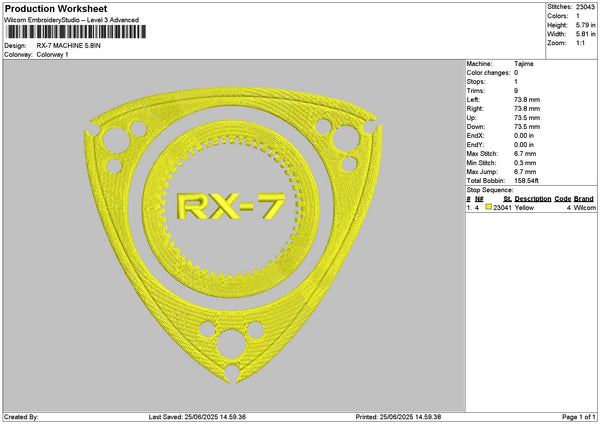Click the design name 'RX-7 MACHINE 5.8IN'

click(68, 46)
